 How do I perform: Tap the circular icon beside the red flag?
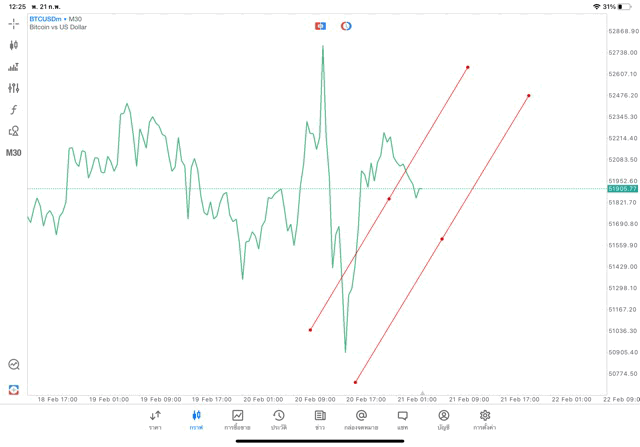click(x=346, y=25)
